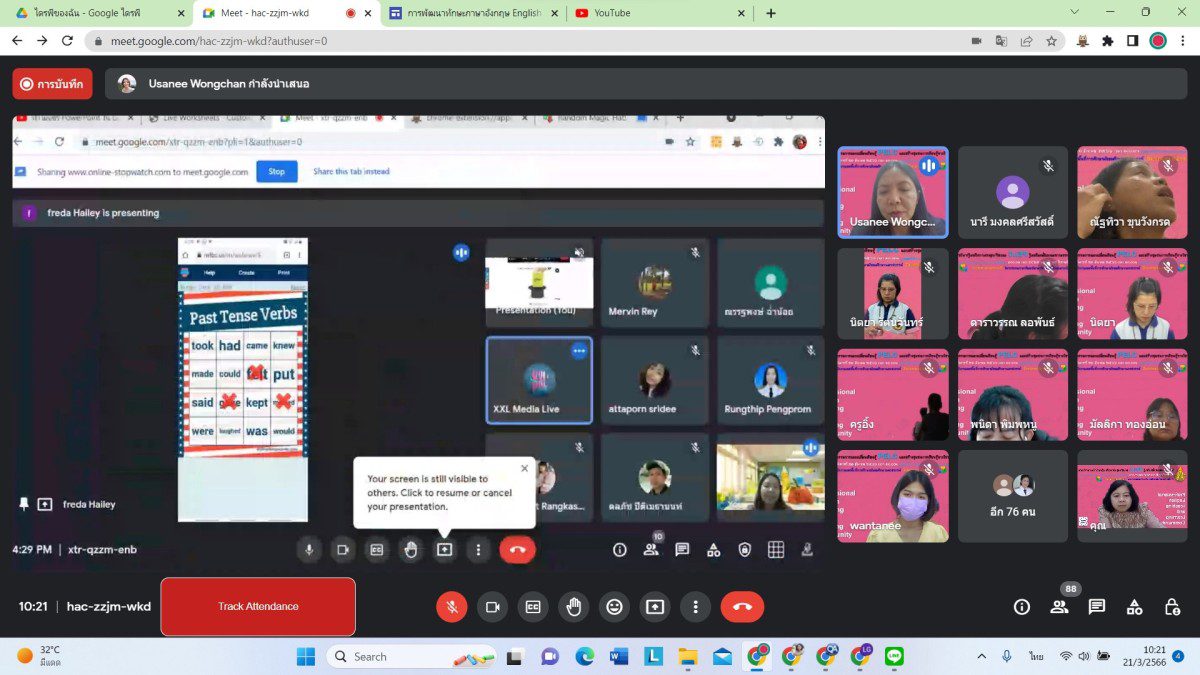This screenshot has width=1200, height=675.
Task: Open the Chrome three-dot menu
Action: pos(1183,41)
